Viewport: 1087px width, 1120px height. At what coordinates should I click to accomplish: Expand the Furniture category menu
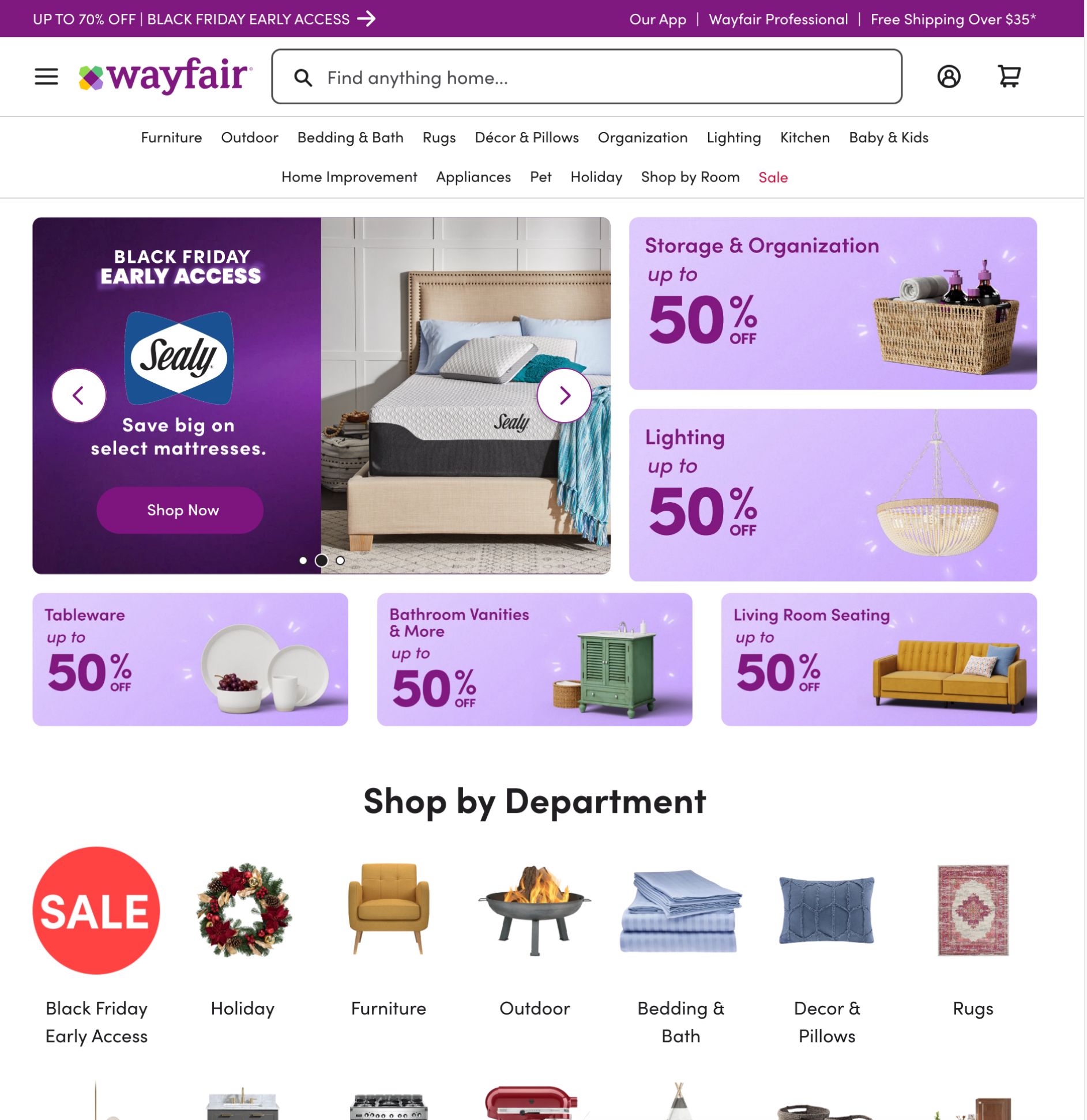click(x=171, y=138)
